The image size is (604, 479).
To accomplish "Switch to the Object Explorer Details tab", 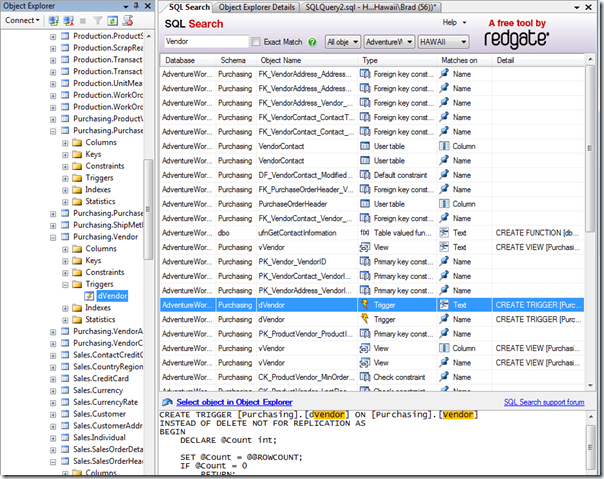I will pos(255,7).
